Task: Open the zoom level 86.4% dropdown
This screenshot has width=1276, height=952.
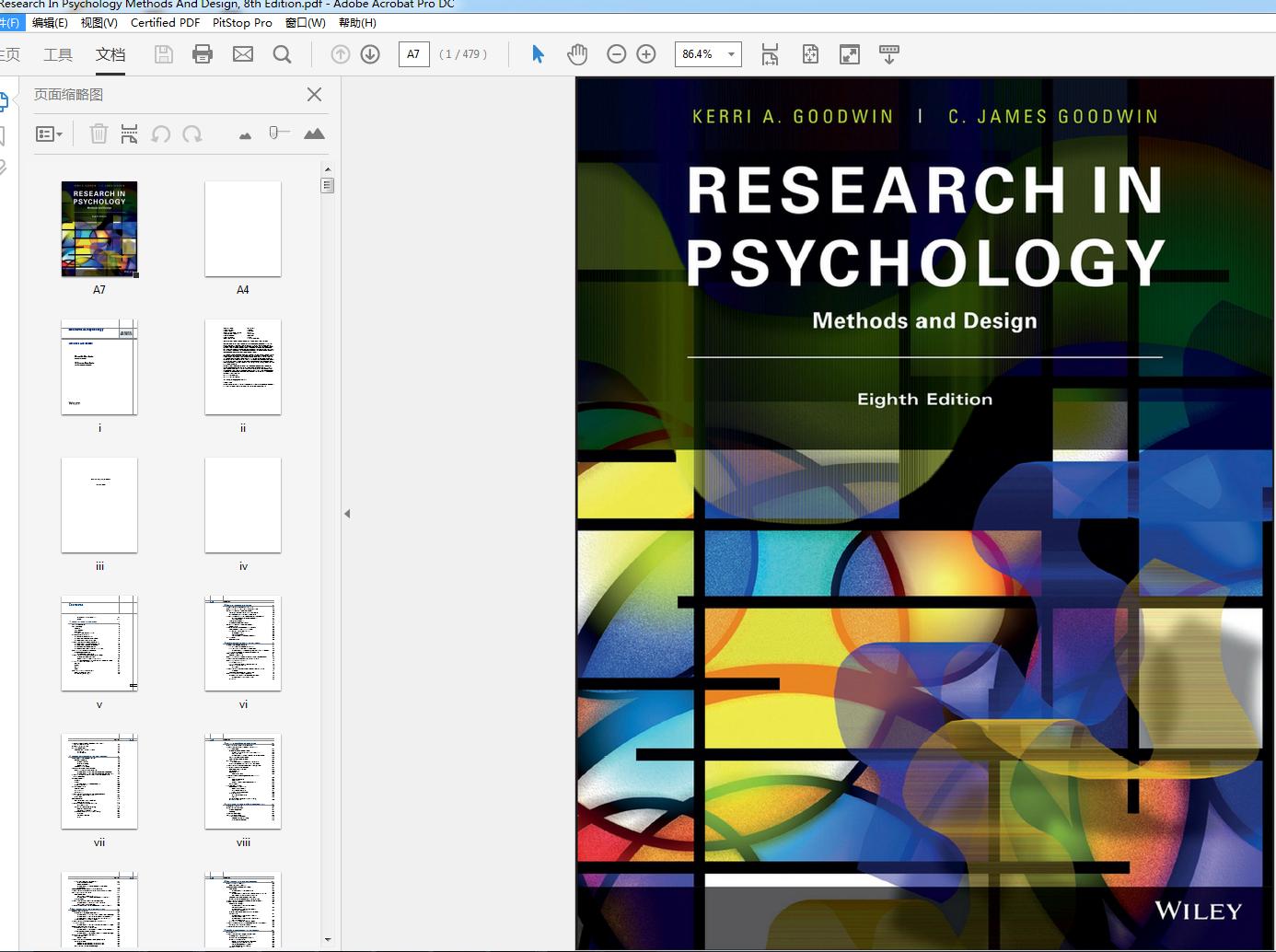Action: pos(731,54)
